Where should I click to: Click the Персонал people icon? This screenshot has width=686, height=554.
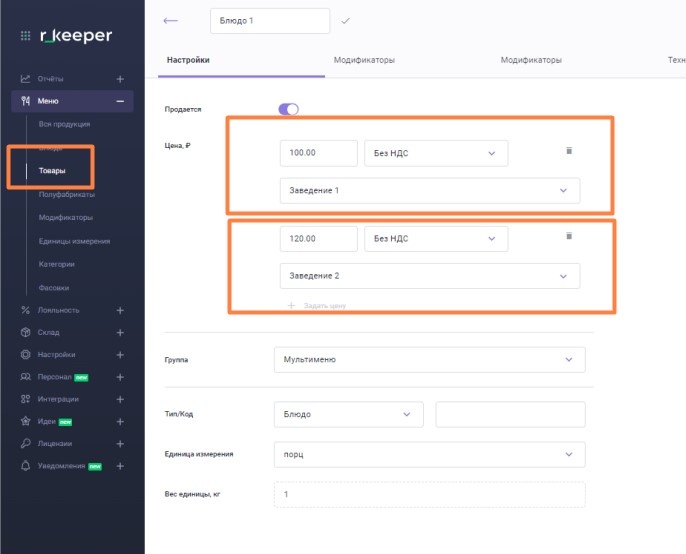pos(25,377)
